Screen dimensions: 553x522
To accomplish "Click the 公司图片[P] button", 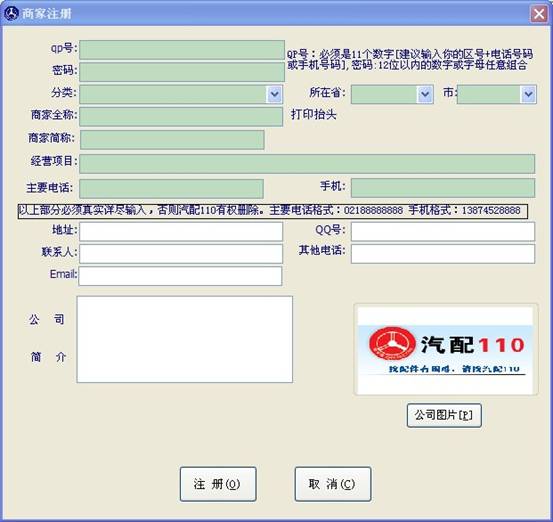I will [x=444, y=415].
